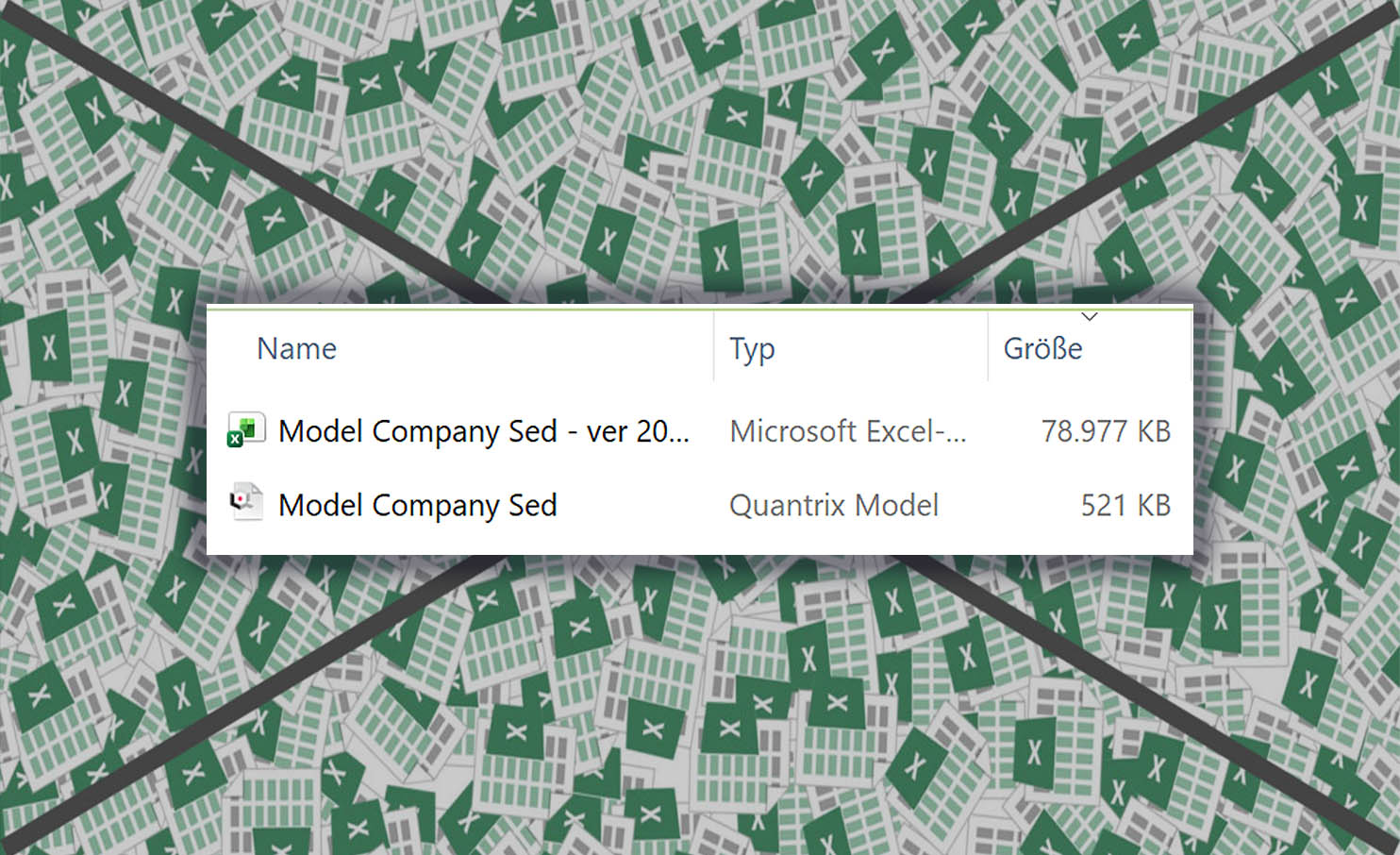Open the 'Model Company Sed' Quantrix Model

417,505
